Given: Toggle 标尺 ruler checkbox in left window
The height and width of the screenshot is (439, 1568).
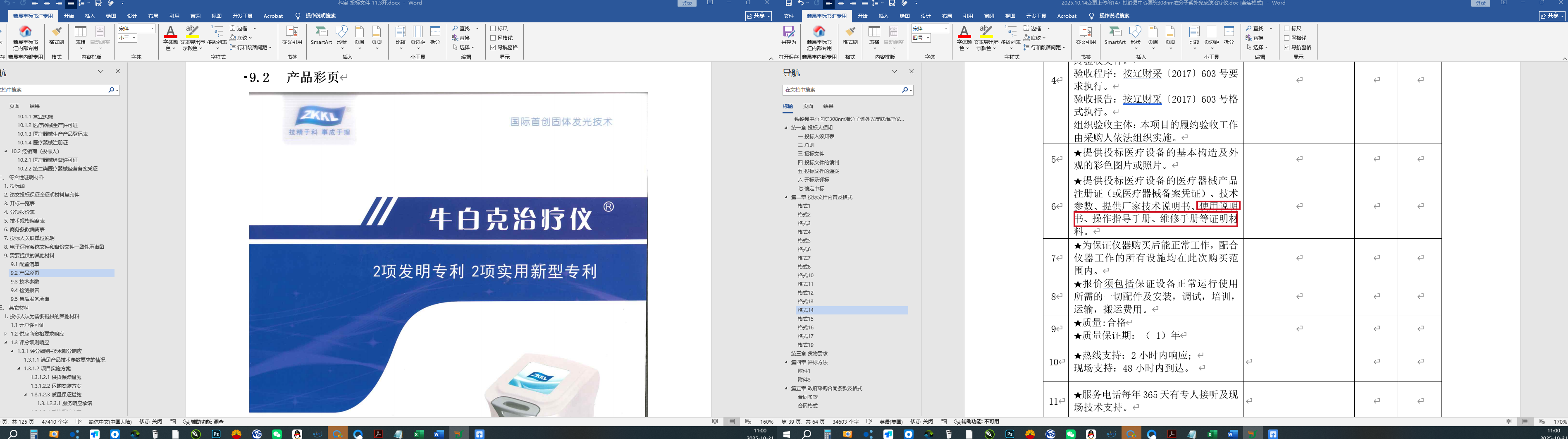Looking at the screenshot, I should [x=493, y=29].
